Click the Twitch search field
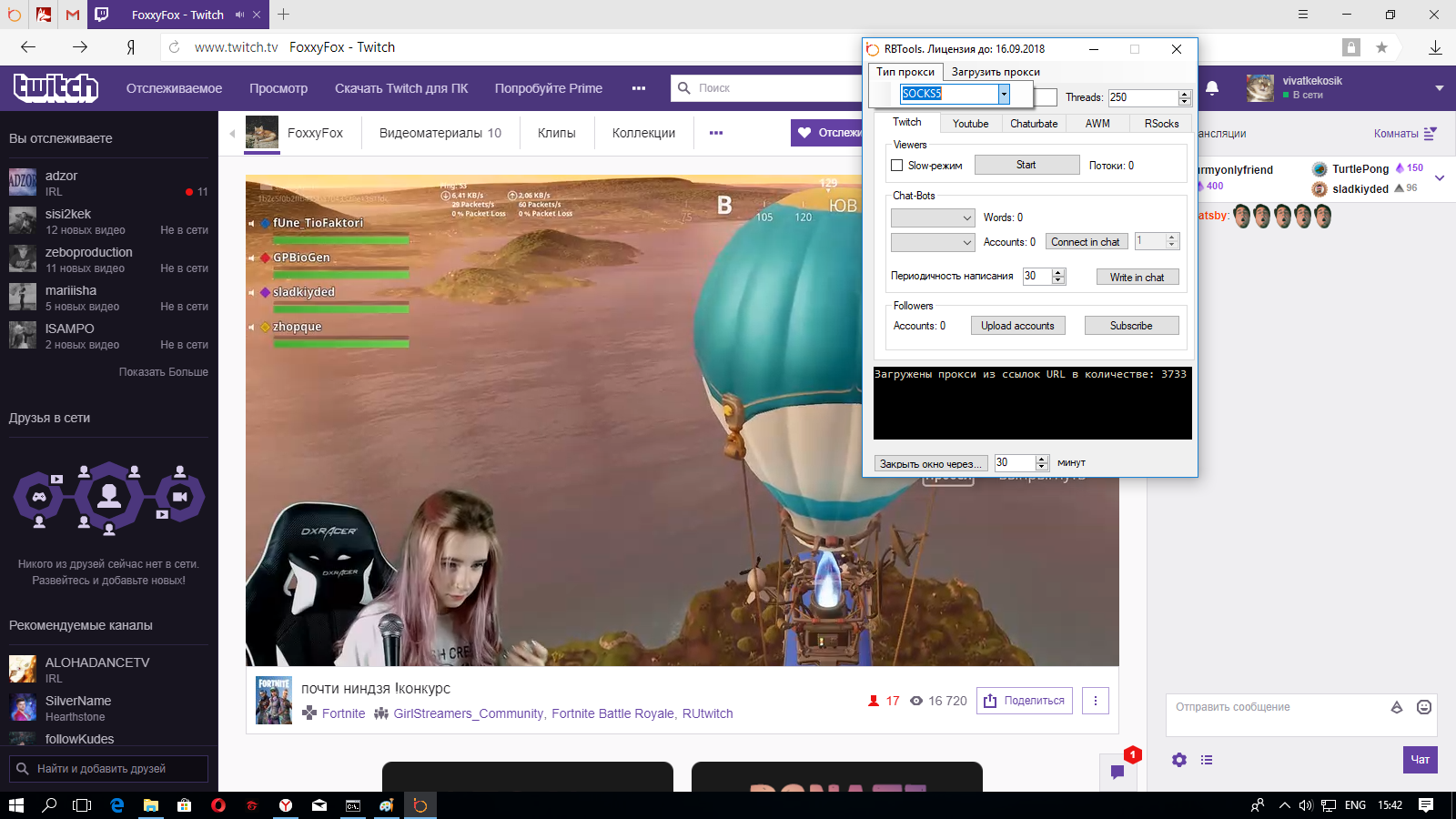 [773, 88]
